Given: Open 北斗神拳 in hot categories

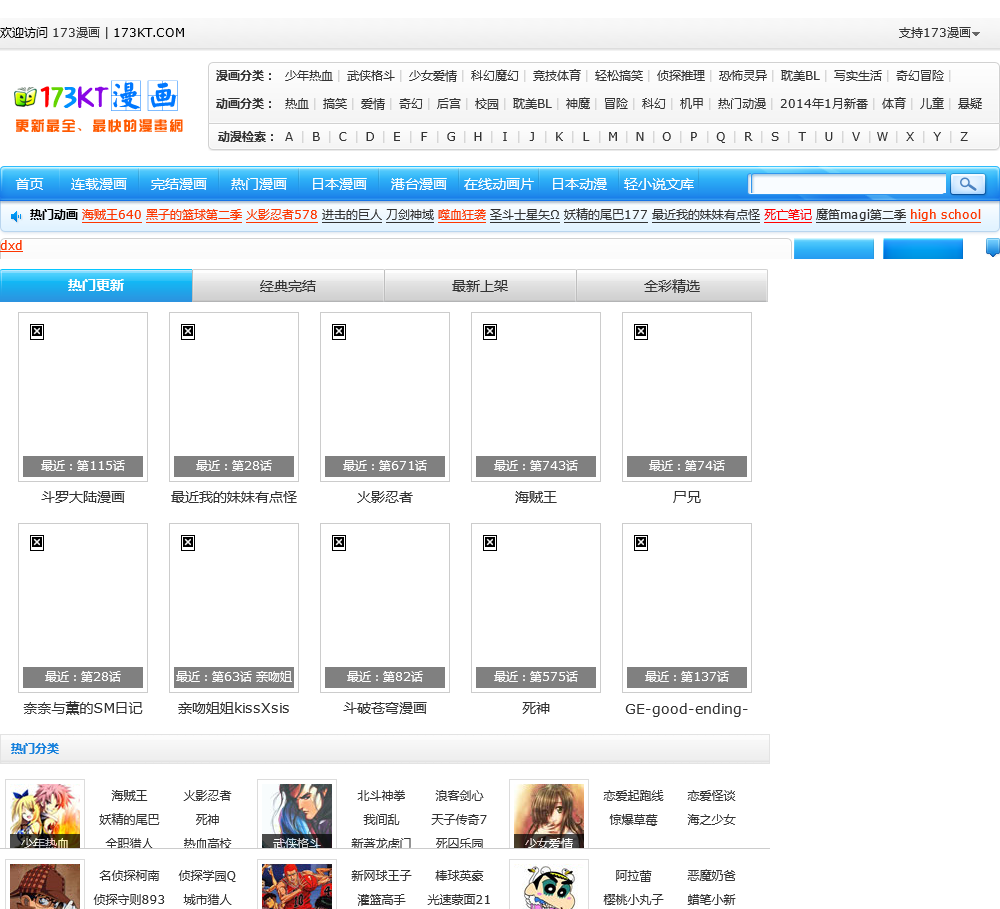Looking at the screenshot, I should point(381,796).
